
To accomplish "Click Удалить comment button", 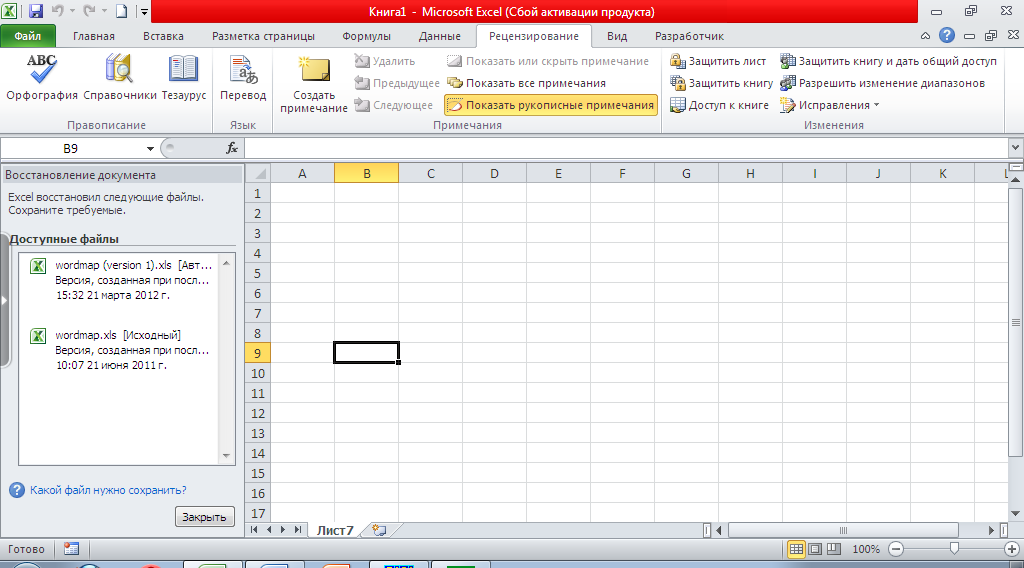I will tap(385, 61).
